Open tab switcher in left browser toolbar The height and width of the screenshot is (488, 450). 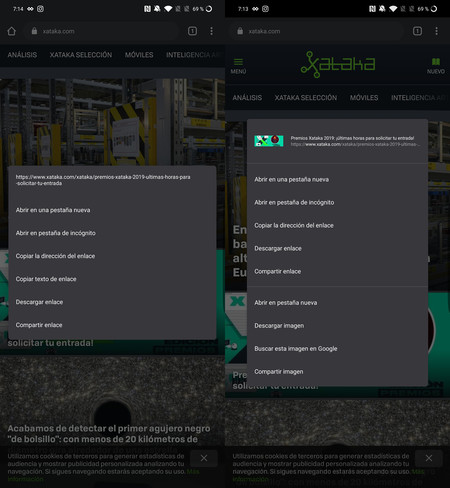pos(192,31)
